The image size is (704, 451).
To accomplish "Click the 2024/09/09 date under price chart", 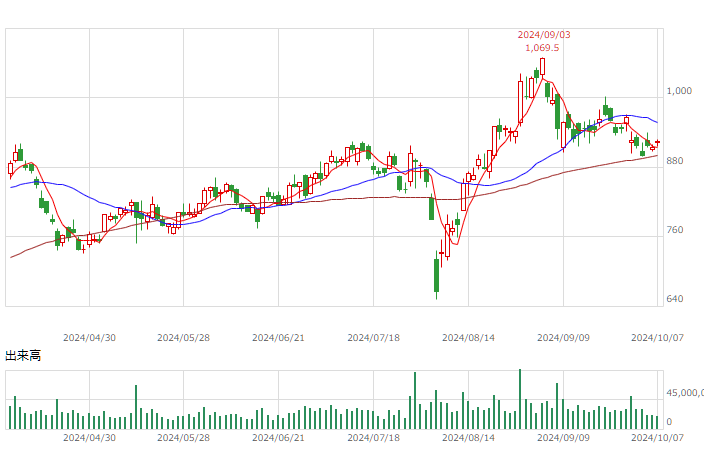I will click(x=563, y=338).
